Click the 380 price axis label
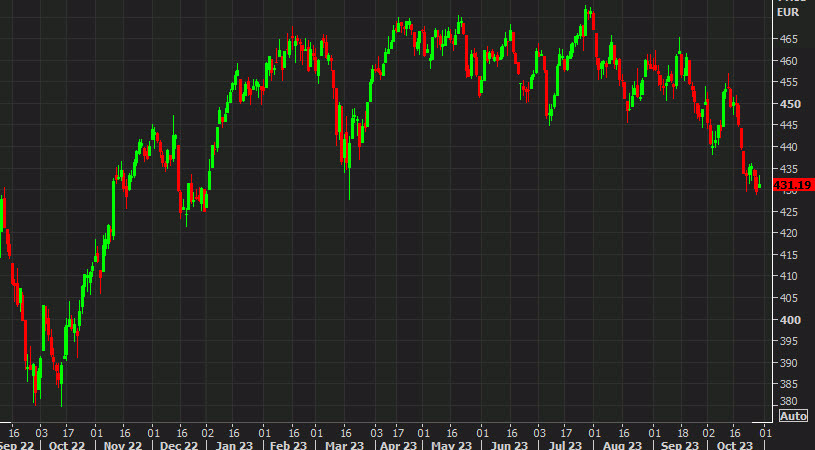 pos(788,402)
